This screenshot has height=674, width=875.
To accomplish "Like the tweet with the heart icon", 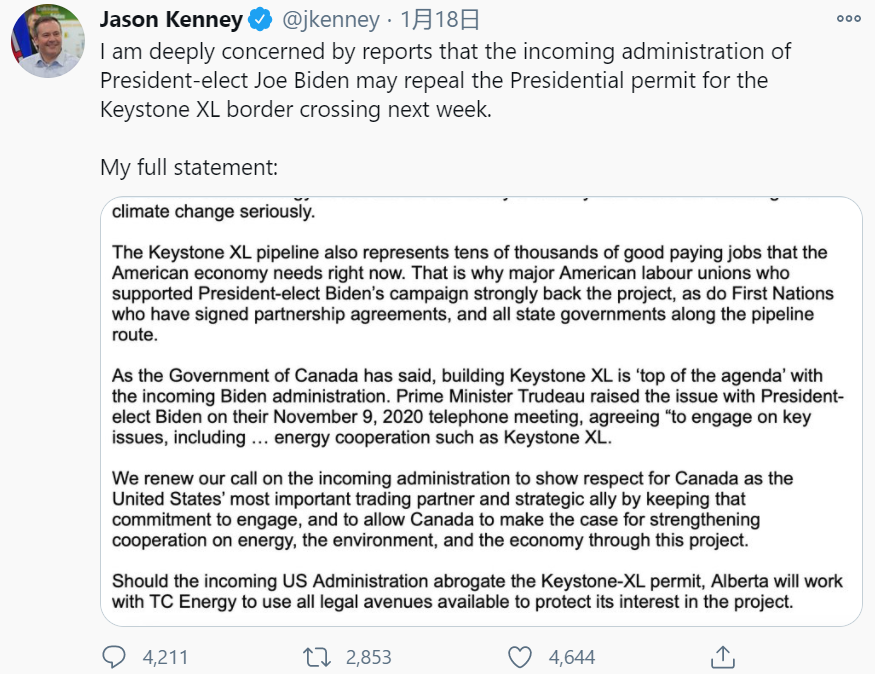I will (520, 657).
